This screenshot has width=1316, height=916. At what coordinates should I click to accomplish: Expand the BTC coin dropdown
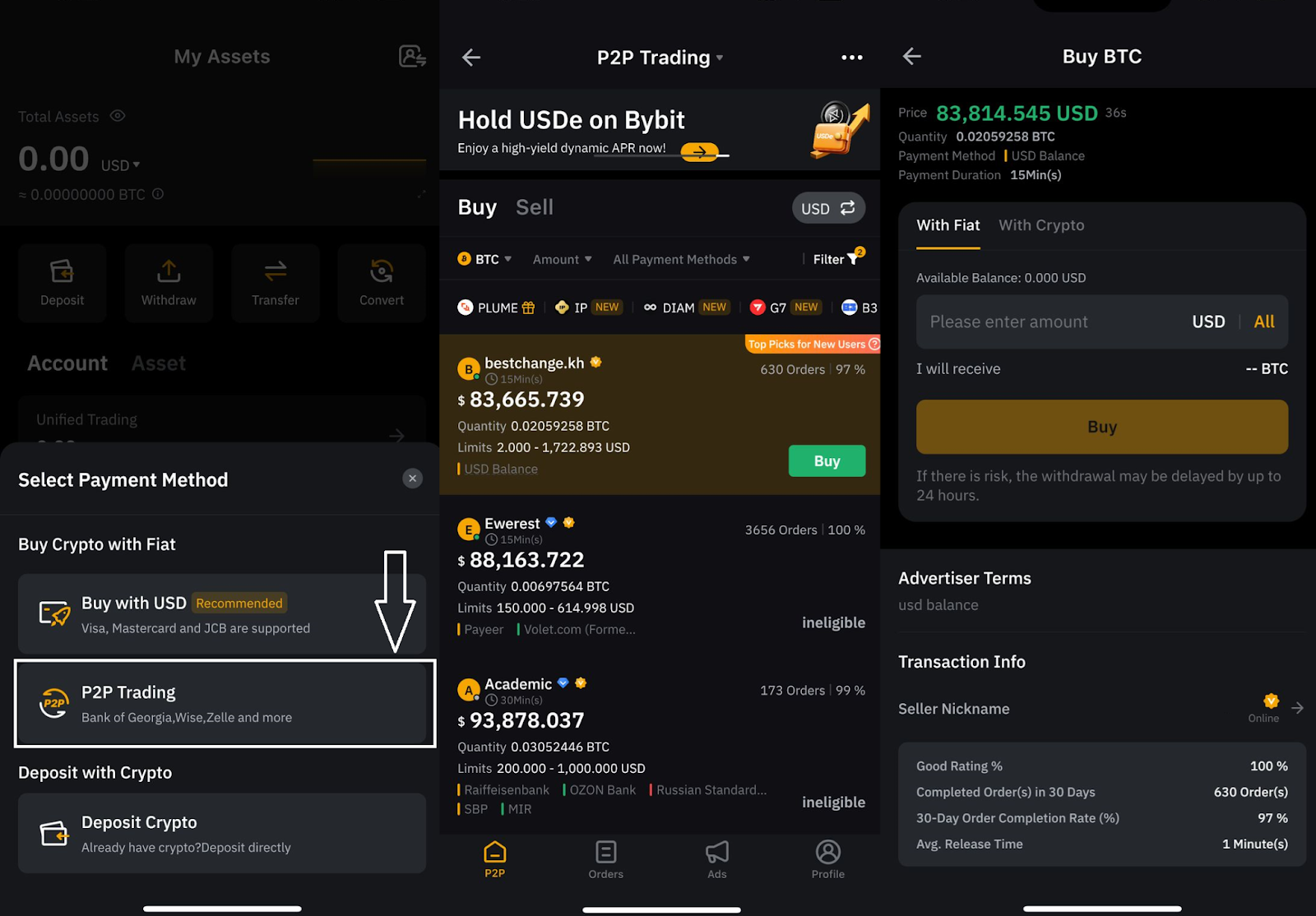coord(485,259)
